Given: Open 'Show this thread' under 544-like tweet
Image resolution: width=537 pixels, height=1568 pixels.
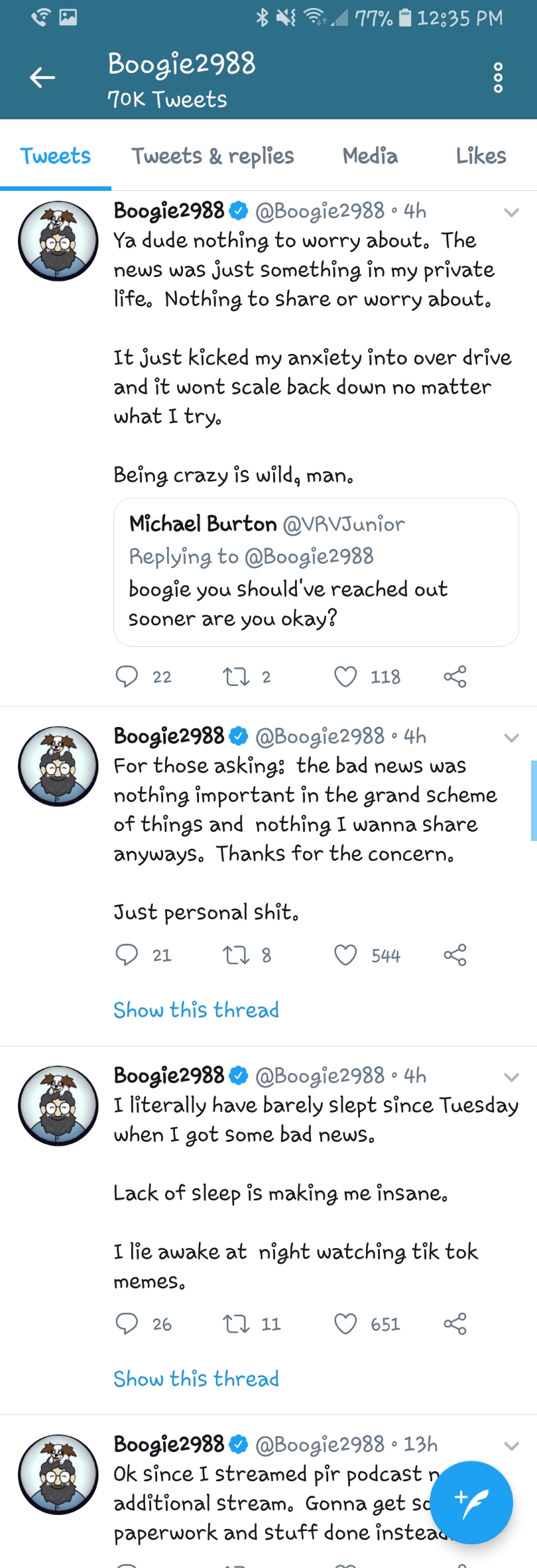Looking at the screenshot, I should [196, 1010].
